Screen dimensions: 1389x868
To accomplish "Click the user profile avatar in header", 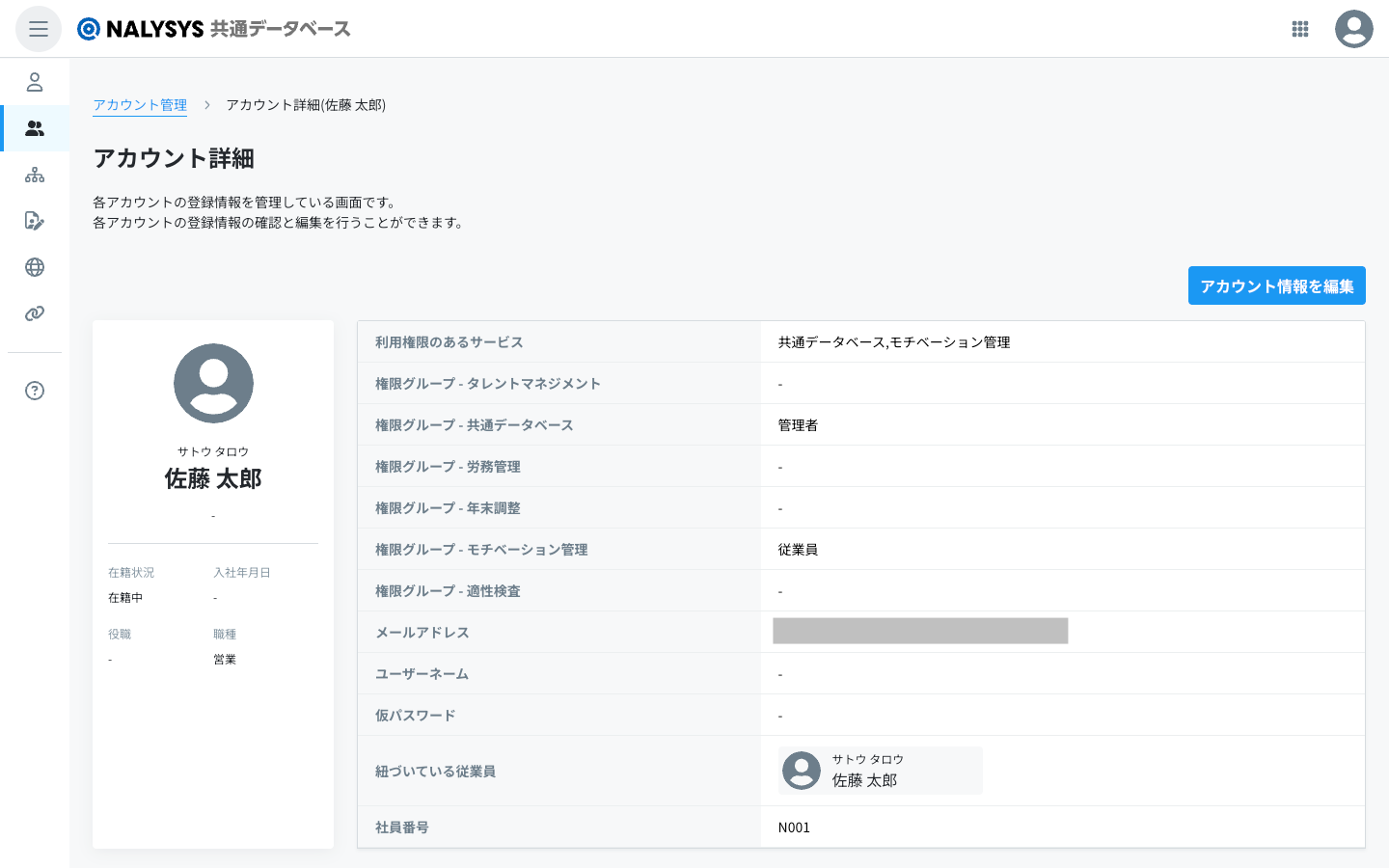I will (1353, 29).
